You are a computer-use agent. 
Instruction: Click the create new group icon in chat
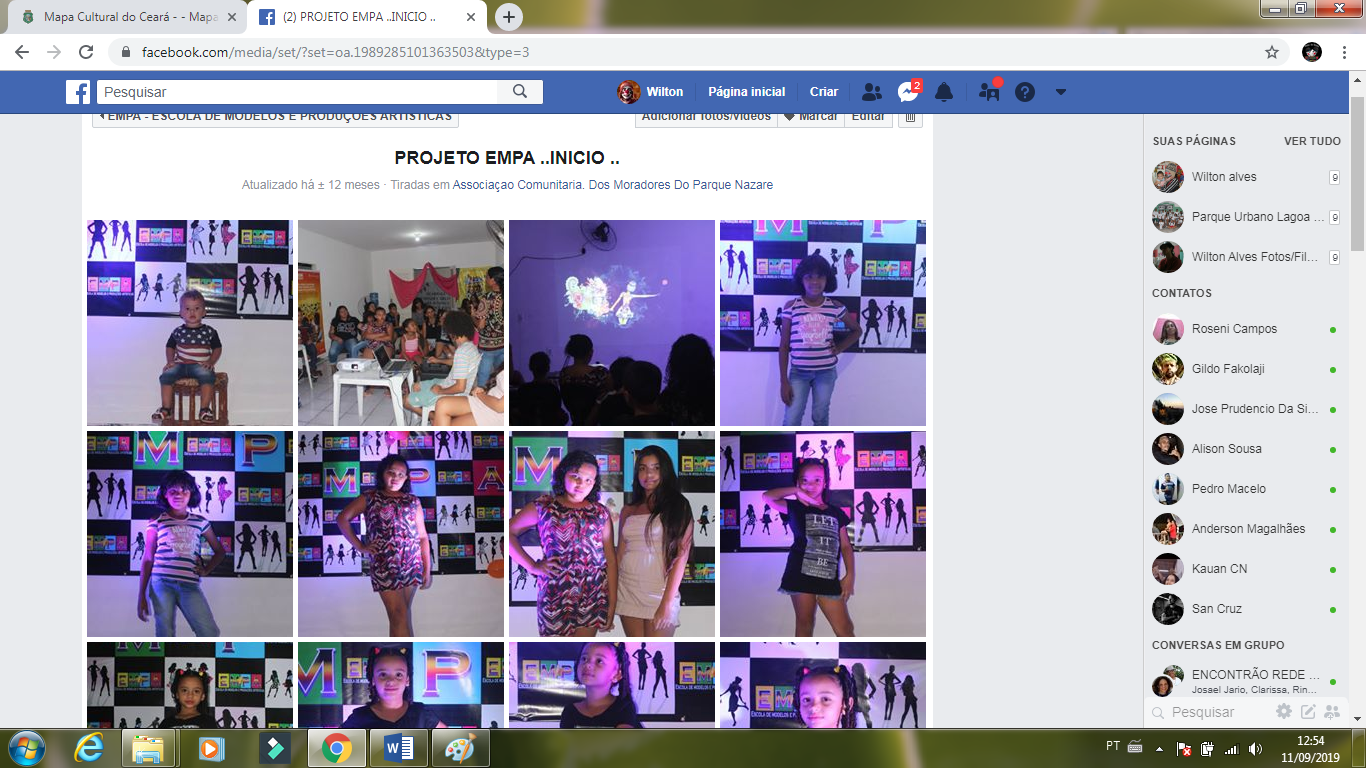tap(1332, 712)
